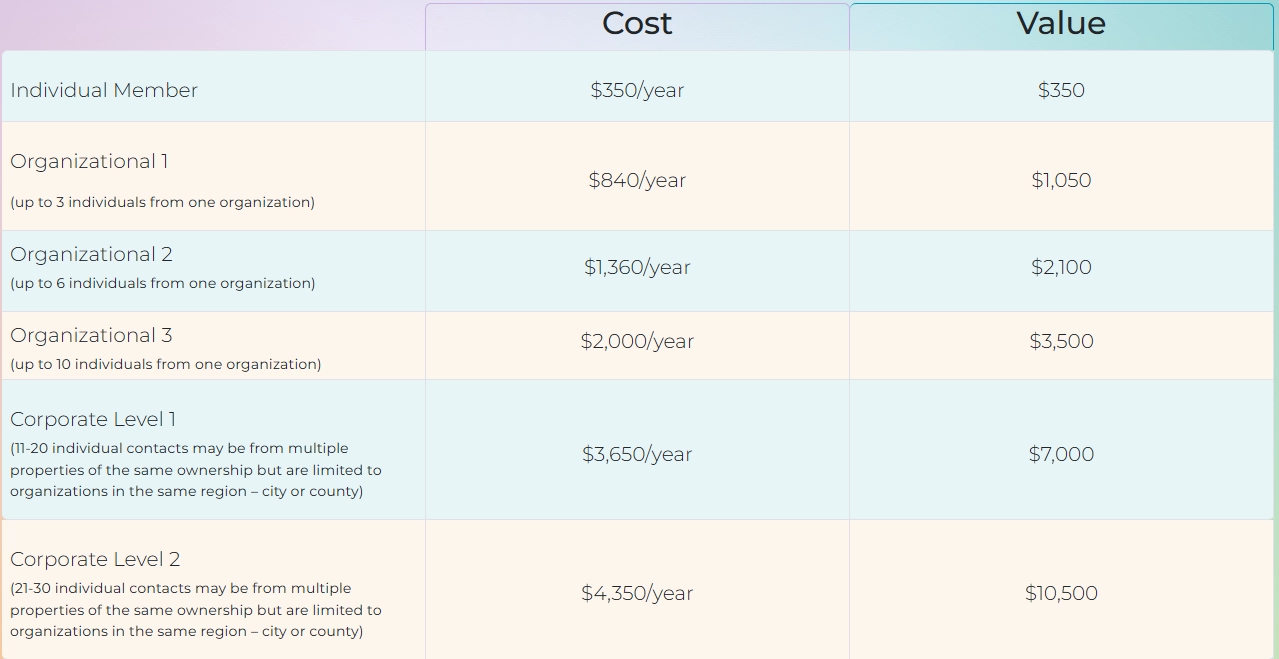The image size is (1279, 659).
Task: Select the Organizational 3 membership label
Action: [x=91, y=335]
